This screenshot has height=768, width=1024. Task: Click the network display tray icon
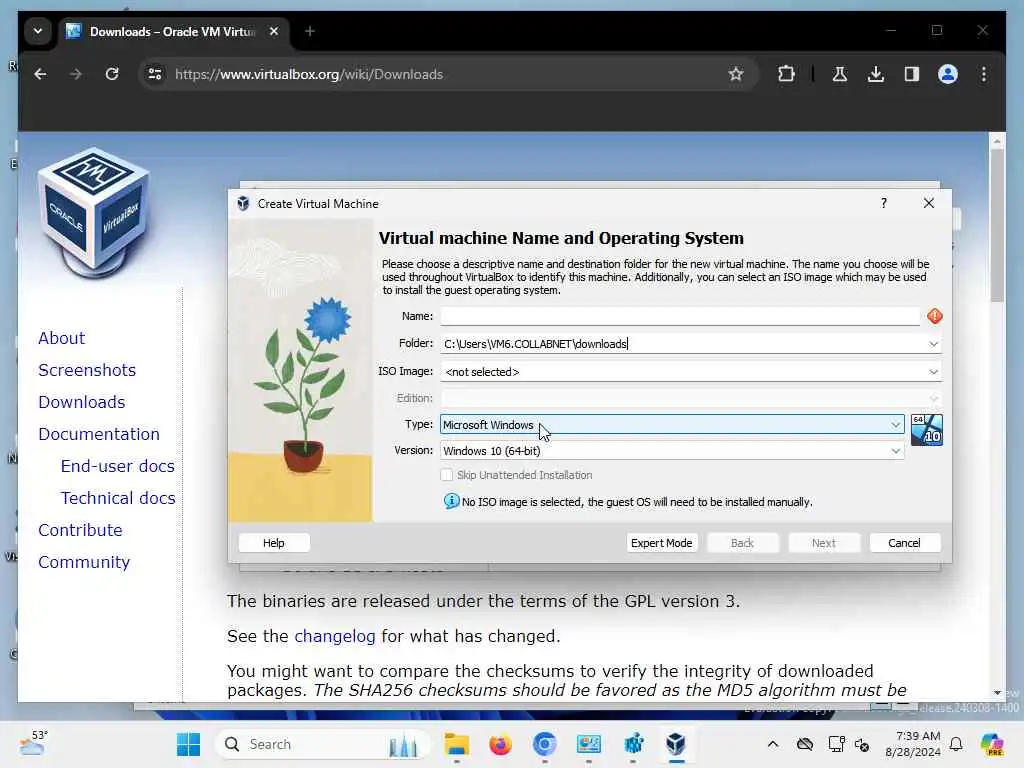point(836,744)
